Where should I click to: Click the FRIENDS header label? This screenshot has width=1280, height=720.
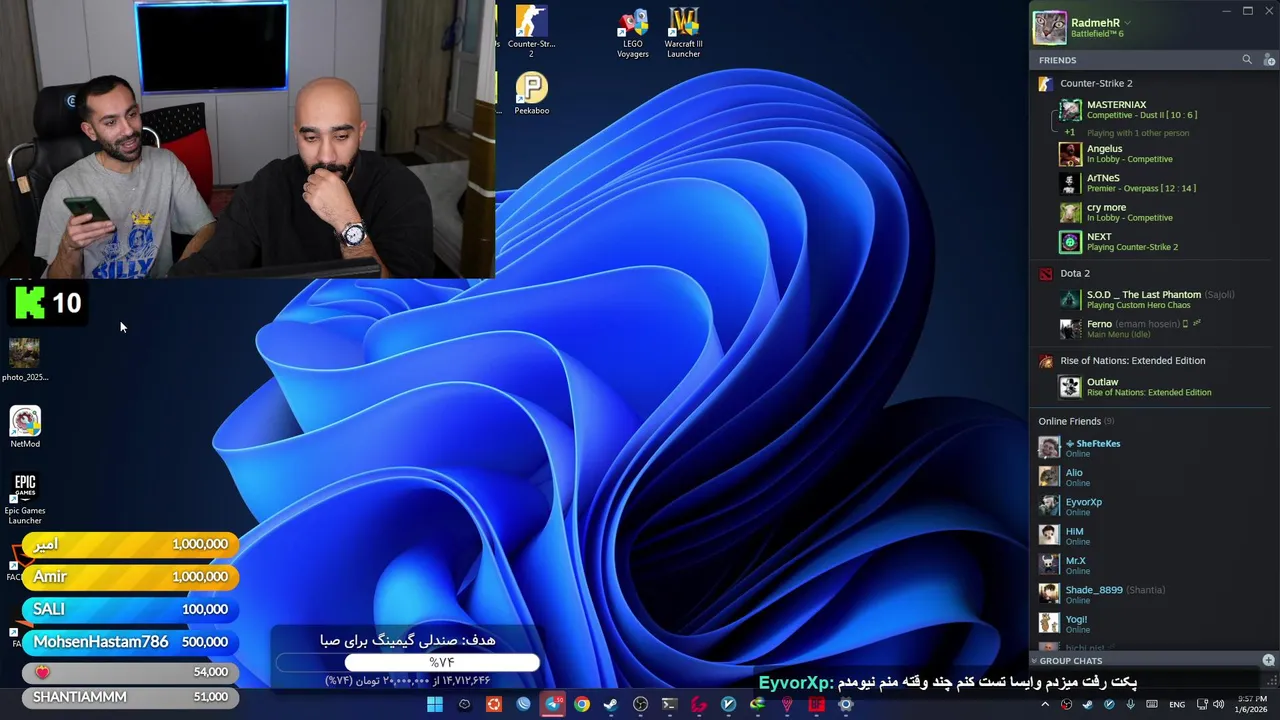(1057, 60)
